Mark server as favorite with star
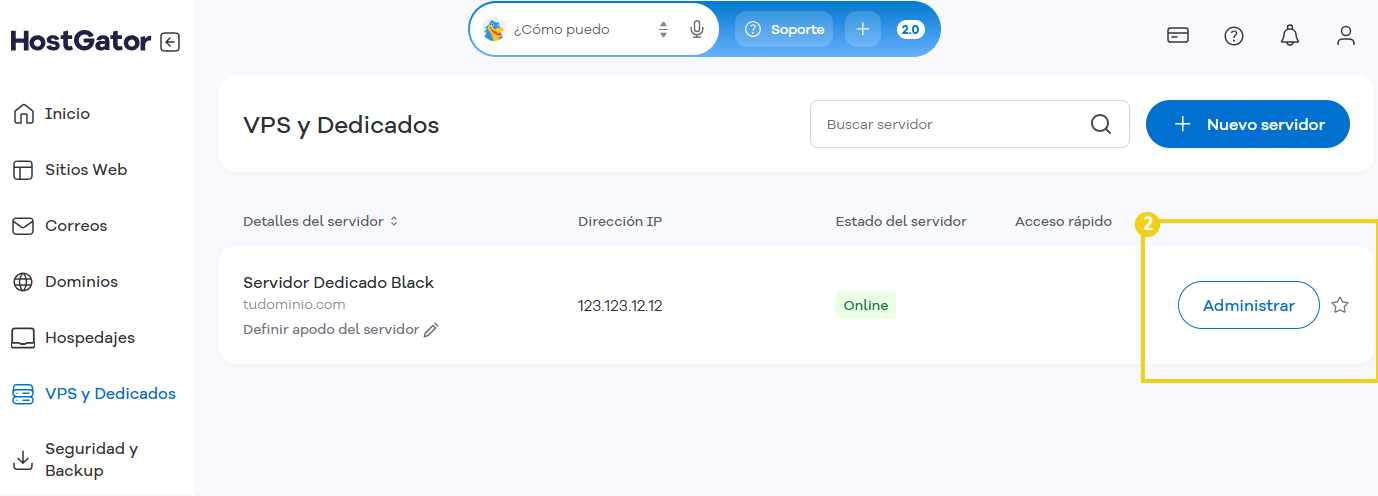 point(1340,306)
